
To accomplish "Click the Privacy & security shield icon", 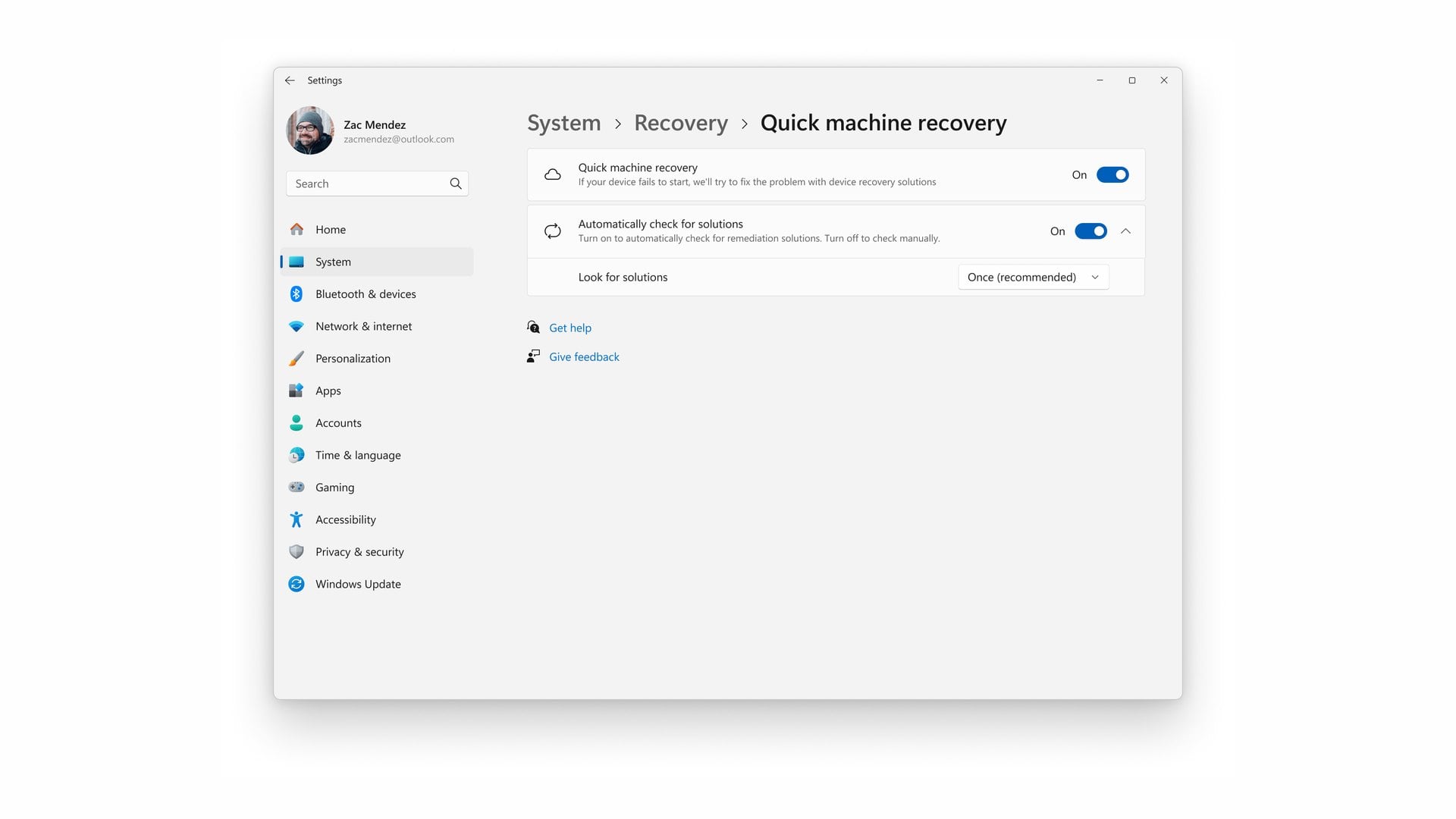I will pyautogui.click(x=297, y=551).
